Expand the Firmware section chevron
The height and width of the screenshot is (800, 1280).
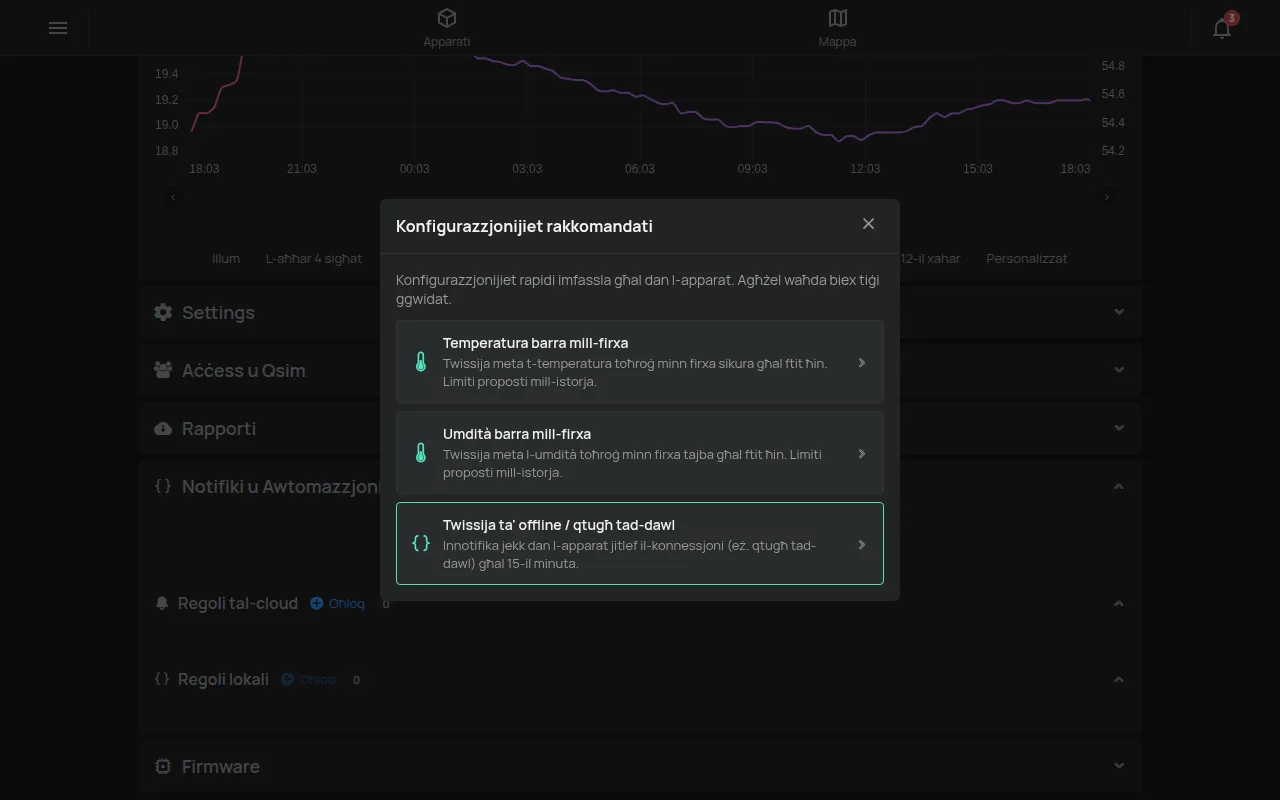[1119, 767]
